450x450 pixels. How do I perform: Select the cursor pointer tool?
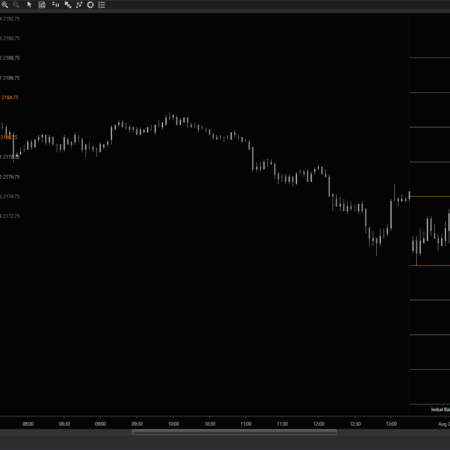coord(29,5)
